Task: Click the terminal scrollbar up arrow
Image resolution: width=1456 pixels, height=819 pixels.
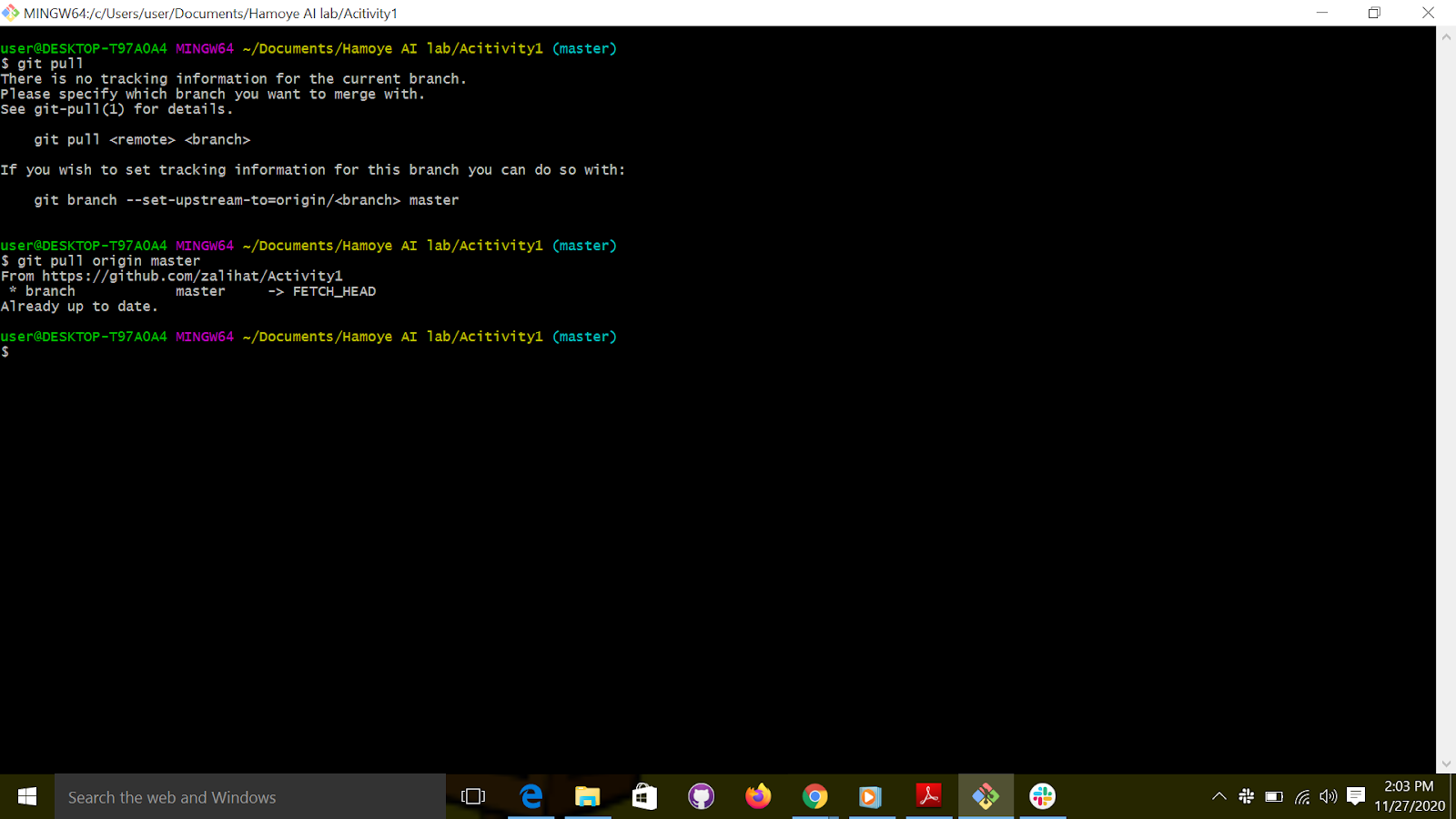Action: pos(1446,37)
